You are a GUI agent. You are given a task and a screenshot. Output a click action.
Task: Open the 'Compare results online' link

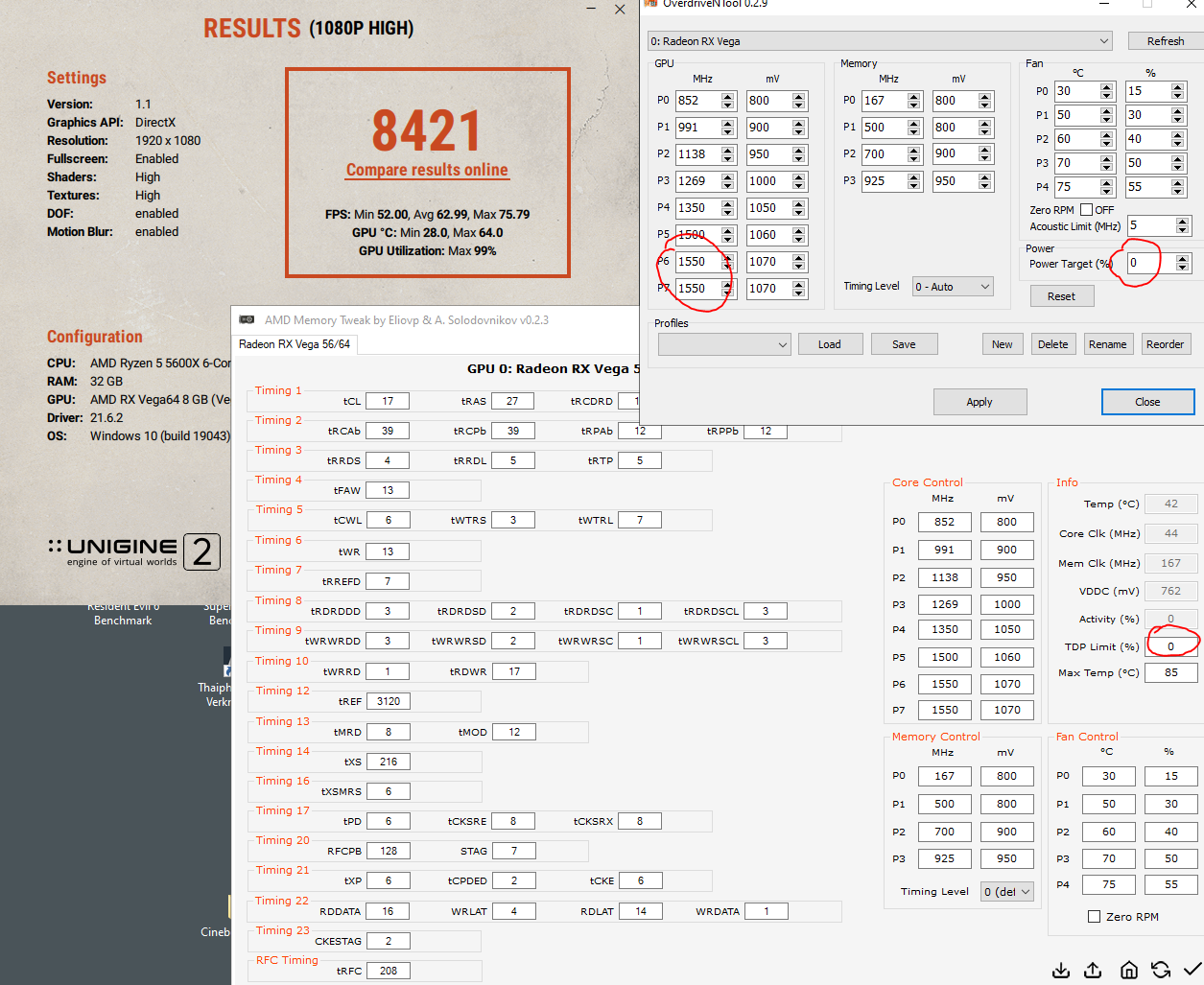point(427,170)
